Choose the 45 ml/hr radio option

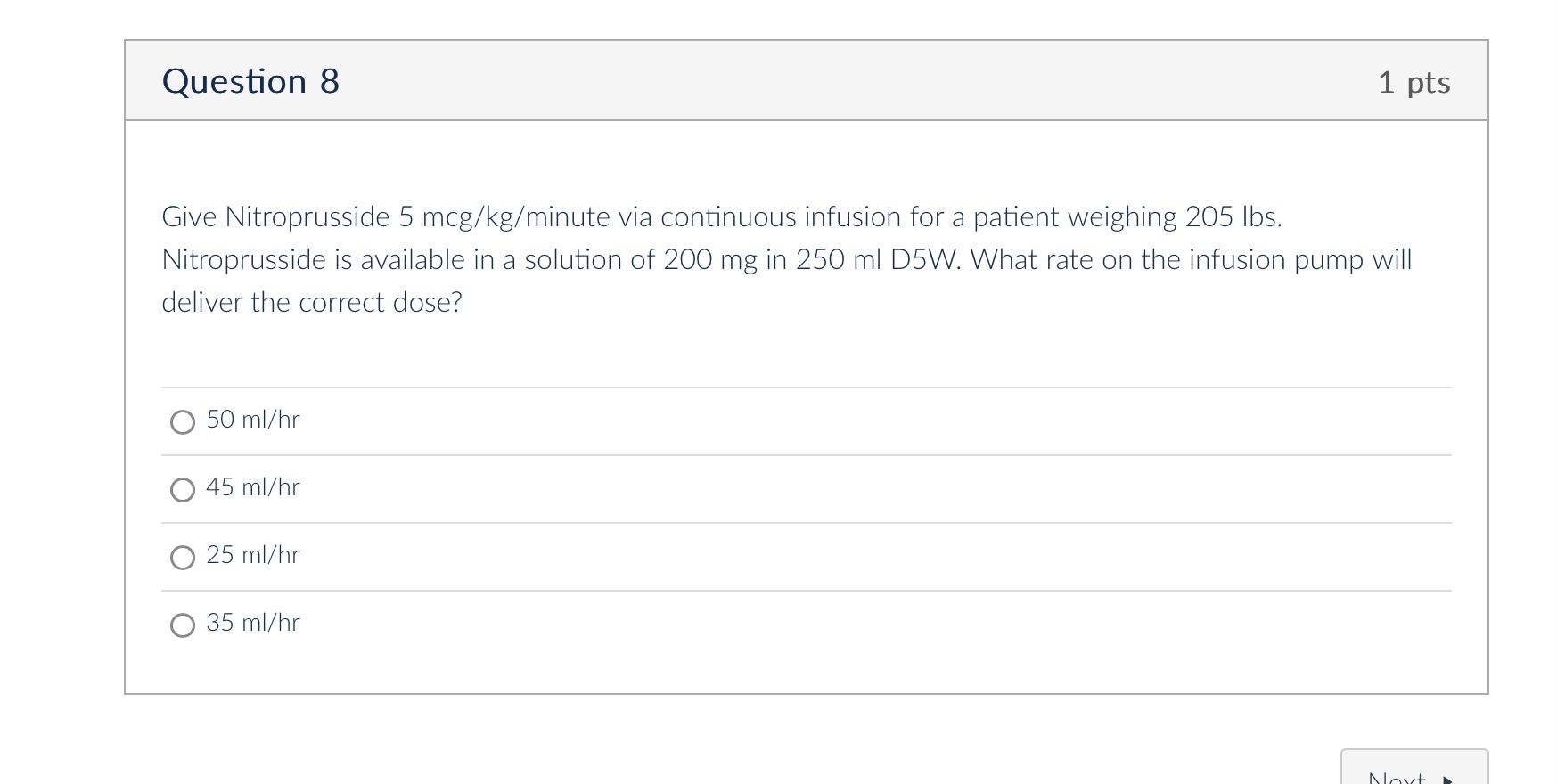click(x=183, y=489)
